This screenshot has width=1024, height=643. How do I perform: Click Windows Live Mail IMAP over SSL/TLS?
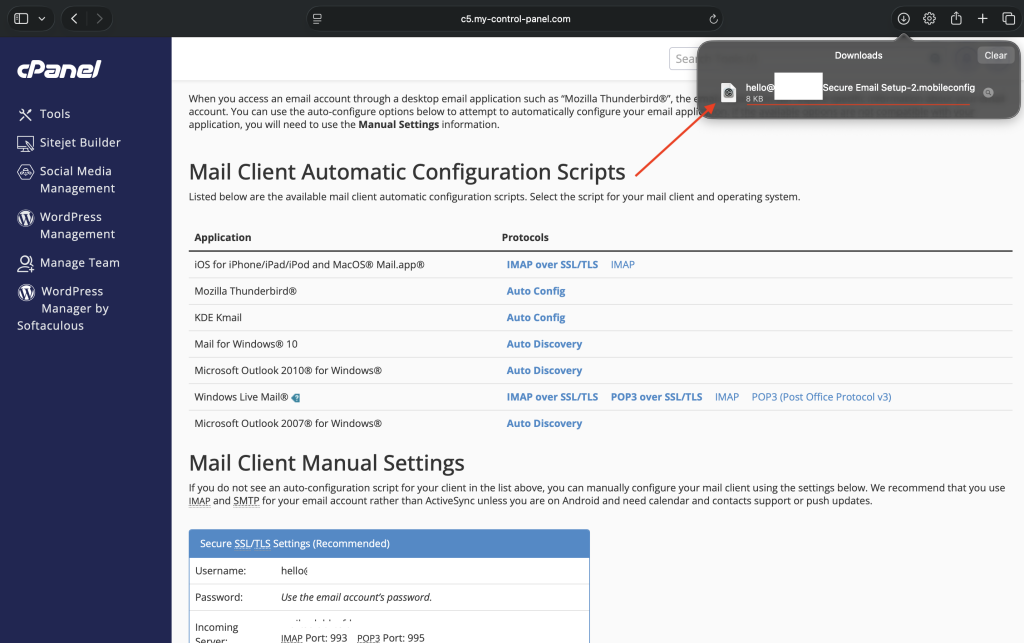pyautogui.click(x=552, y=397)
